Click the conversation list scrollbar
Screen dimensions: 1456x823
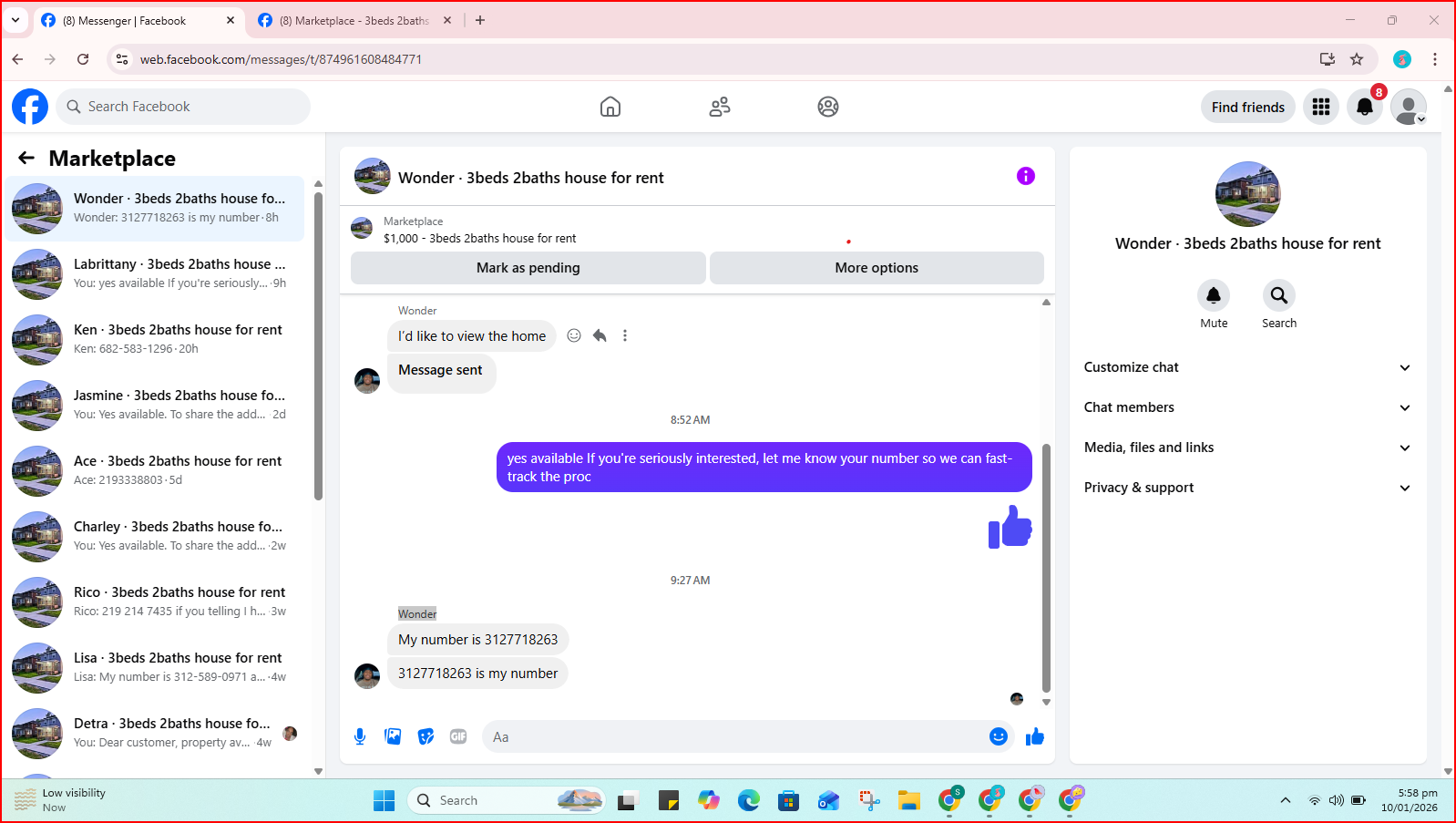click(318, 346)
